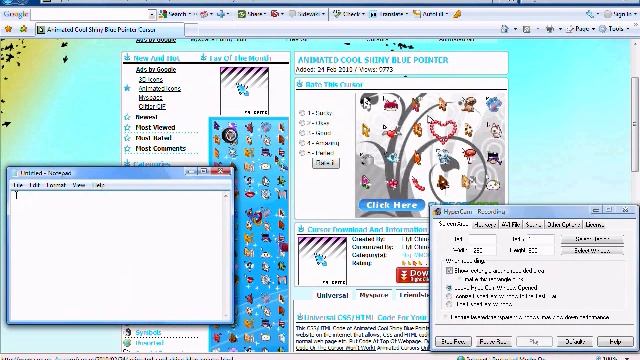The width and height of the screenshot is (640, 360).
Task: Click the blue Click Here ad button
Action: click(x=391, y=205)
